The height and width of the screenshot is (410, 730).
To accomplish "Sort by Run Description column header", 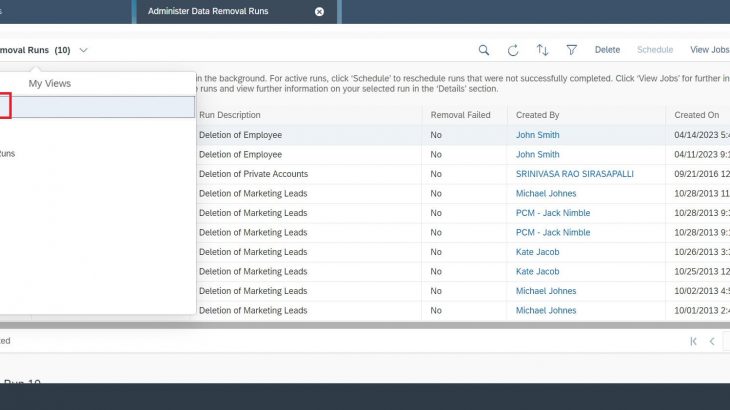I will click(230, 115).
